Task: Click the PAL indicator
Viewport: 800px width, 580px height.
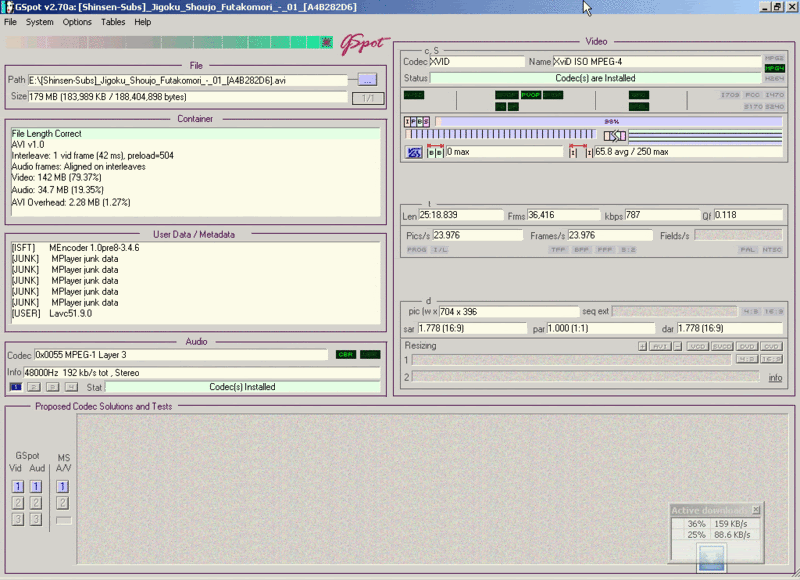Action: [747, 249]
